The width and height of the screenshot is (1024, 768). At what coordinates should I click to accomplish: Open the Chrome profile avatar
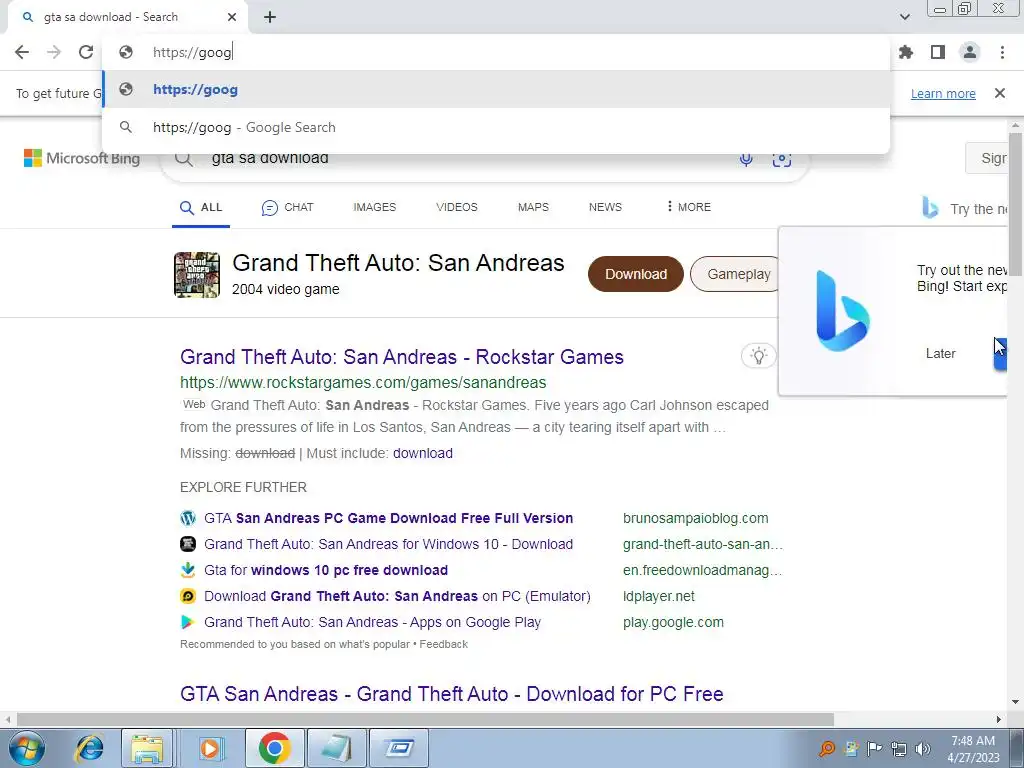tap(970, 52)
